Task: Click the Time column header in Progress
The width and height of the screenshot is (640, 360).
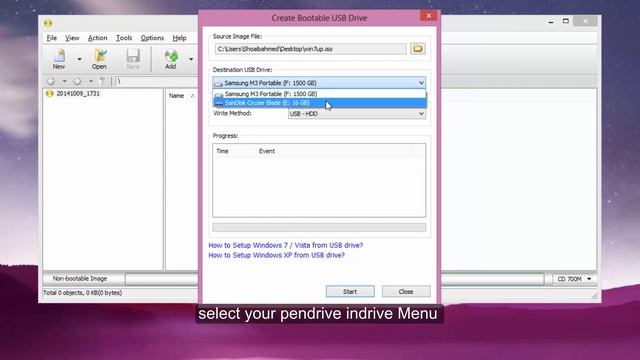Action: 222,151
